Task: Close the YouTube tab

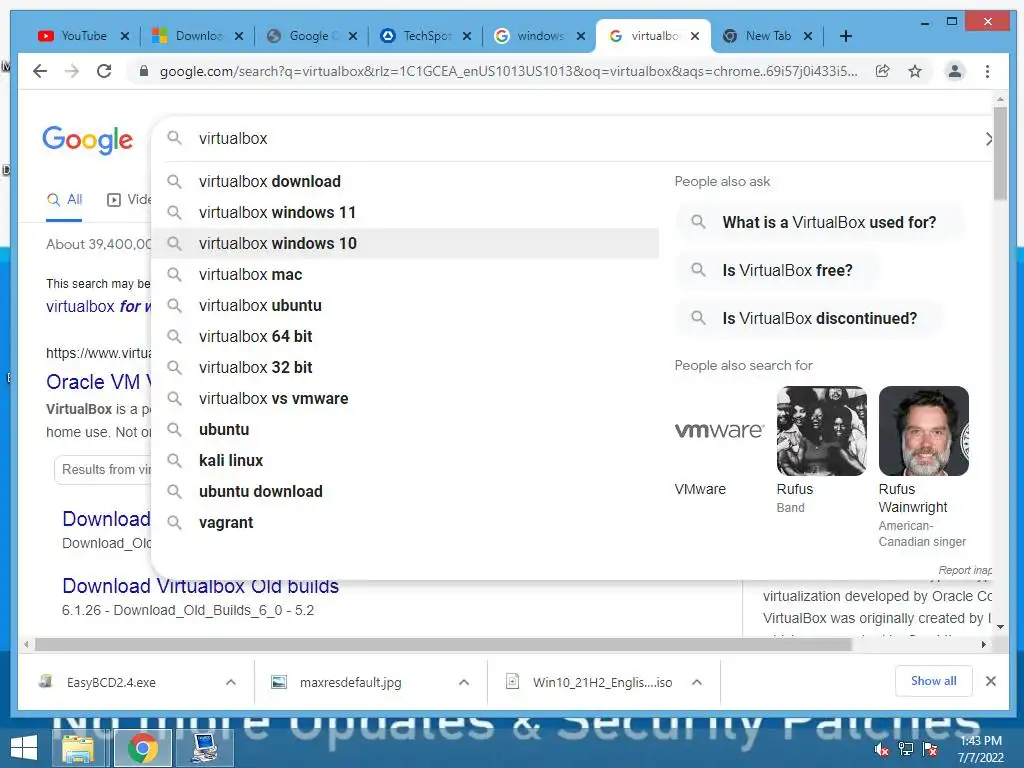Action: (125, 36)
